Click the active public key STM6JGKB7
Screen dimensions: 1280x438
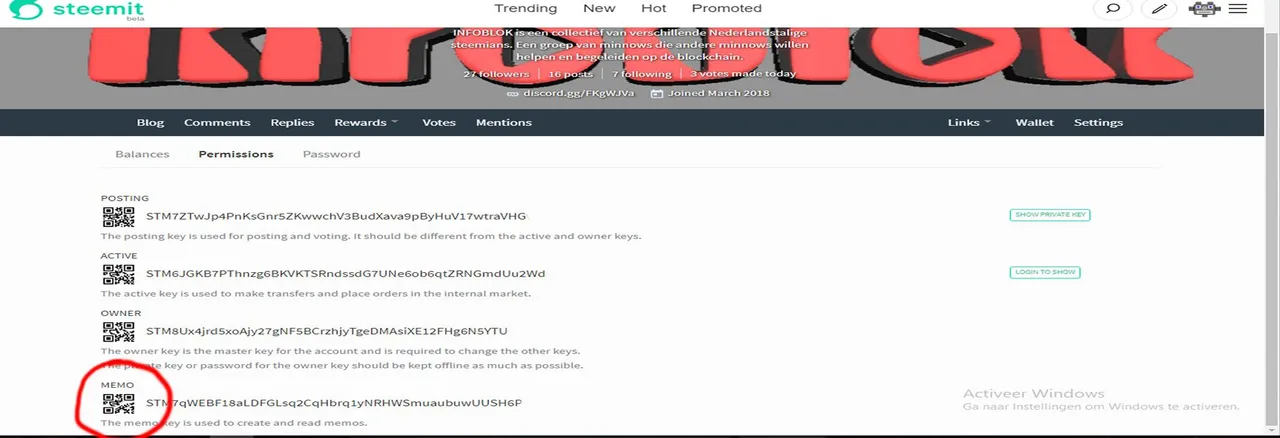click(346, 273)
